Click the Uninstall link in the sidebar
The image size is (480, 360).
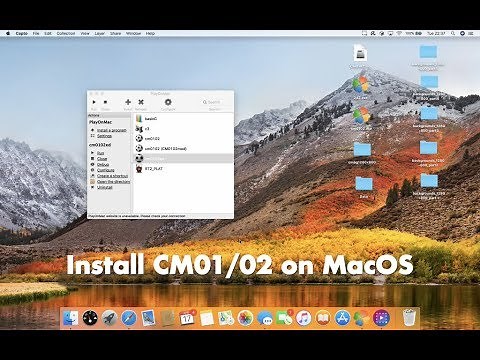click(x=105, y=187)
